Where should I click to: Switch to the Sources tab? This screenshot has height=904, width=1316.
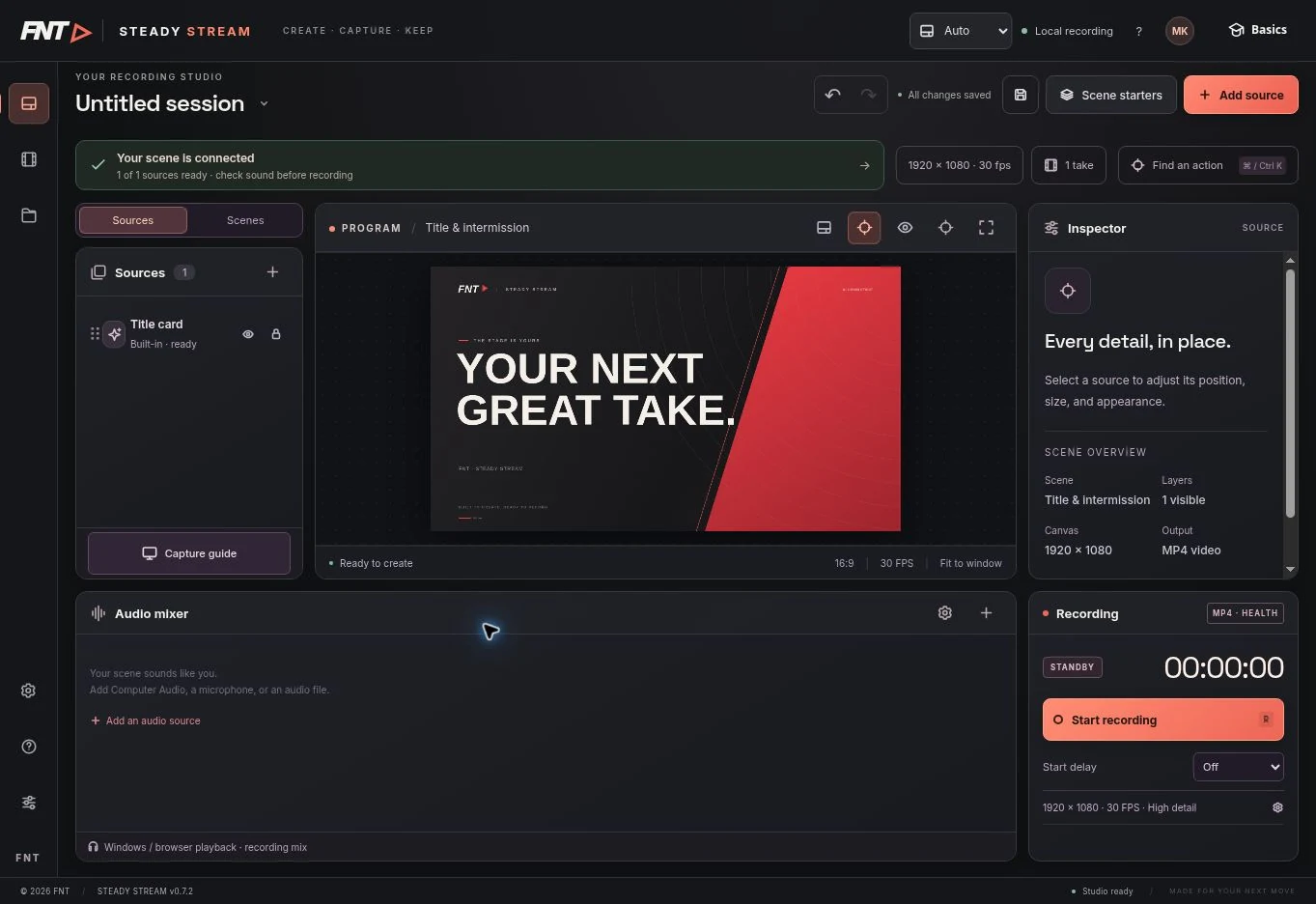(x=133, y=220)
